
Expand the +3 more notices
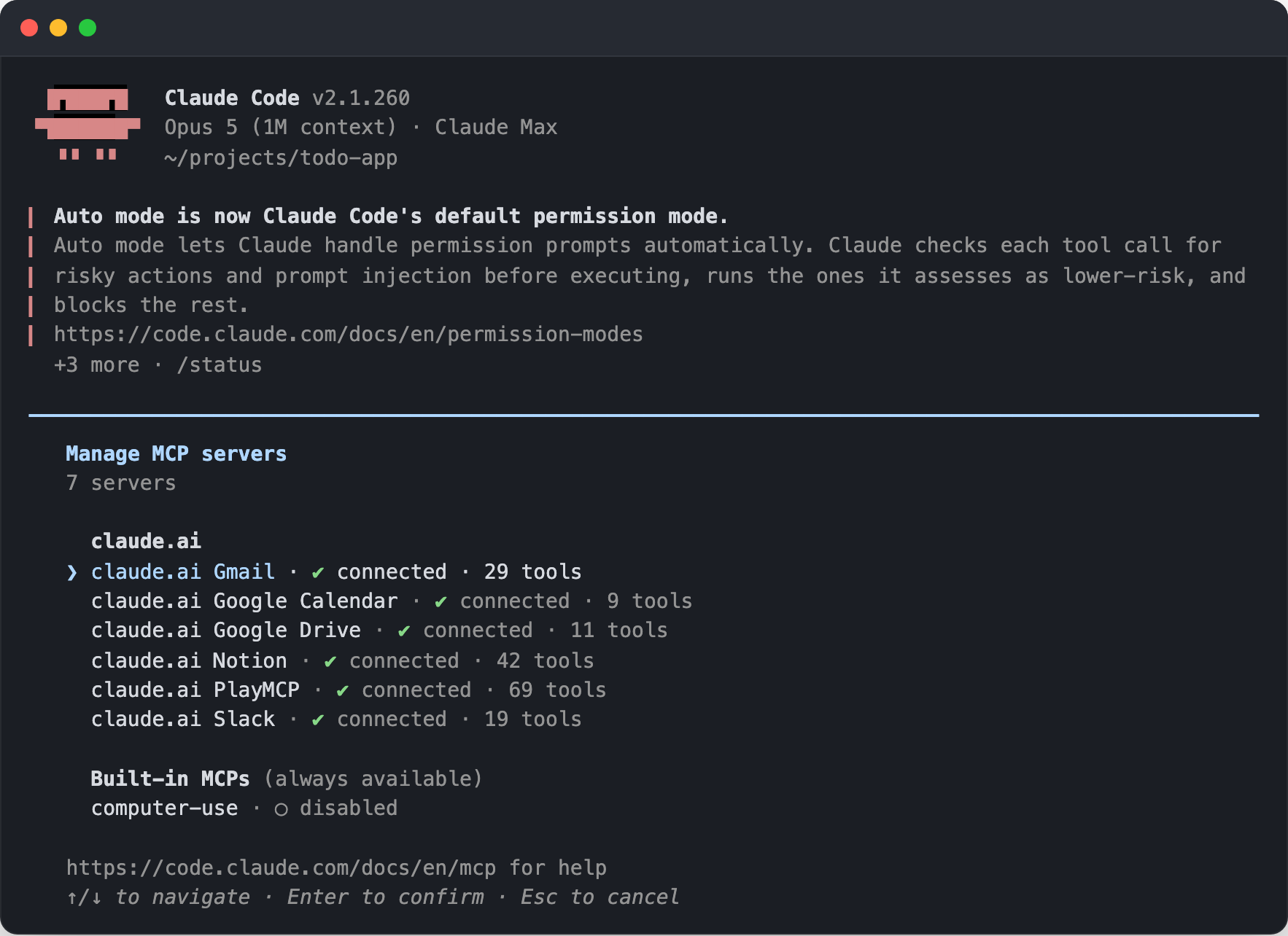(x=97, y=364)
